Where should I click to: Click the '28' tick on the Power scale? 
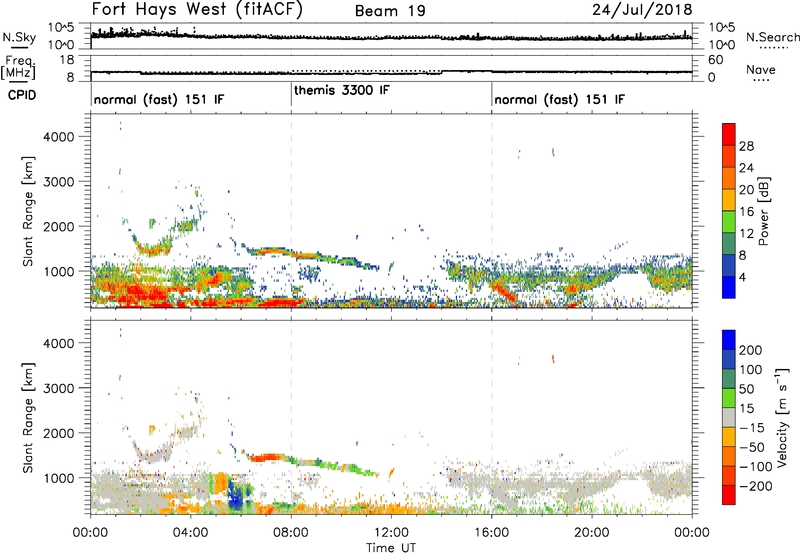746,146
